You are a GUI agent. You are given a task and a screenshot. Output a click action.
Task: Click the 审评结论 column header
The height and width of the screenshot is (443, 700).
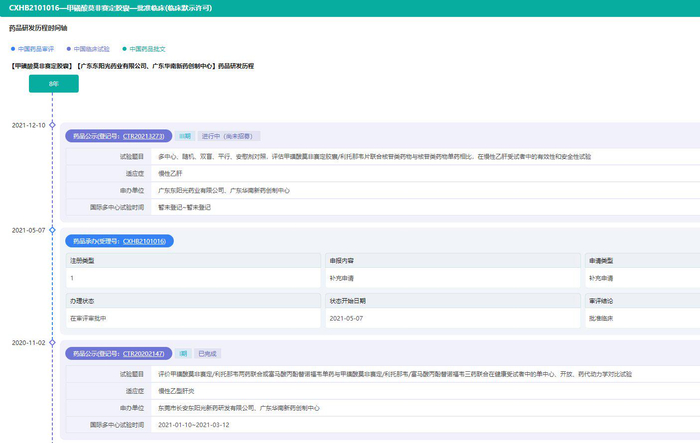[x=643, y=301]
